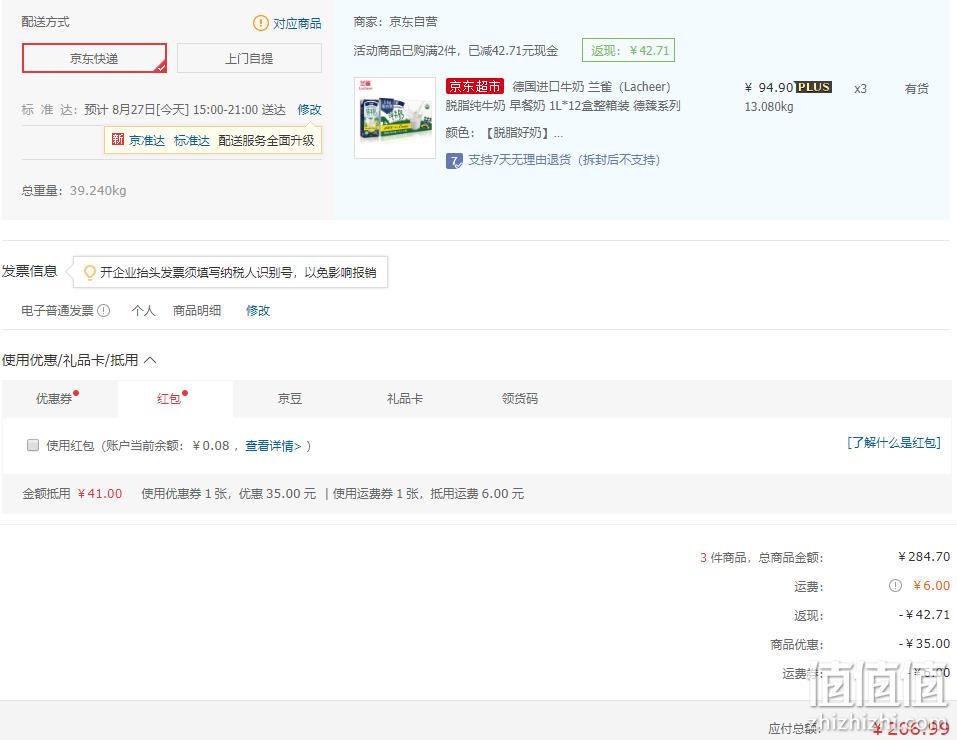Click the product price ¥94.90
This screenshot has height=740, width=957.
[769, 87]
